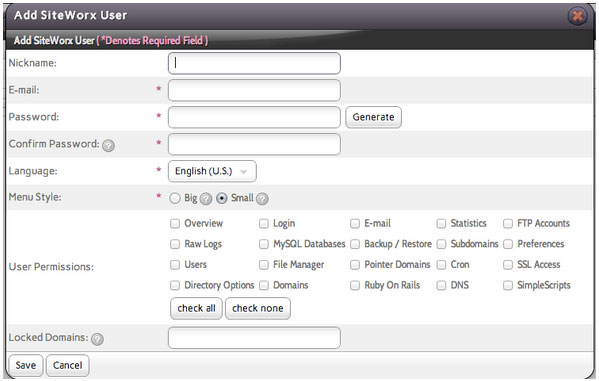Tick the SSL Access permission checkbox
The height and width of the screenshot is (381, 599).
[508, 265]
